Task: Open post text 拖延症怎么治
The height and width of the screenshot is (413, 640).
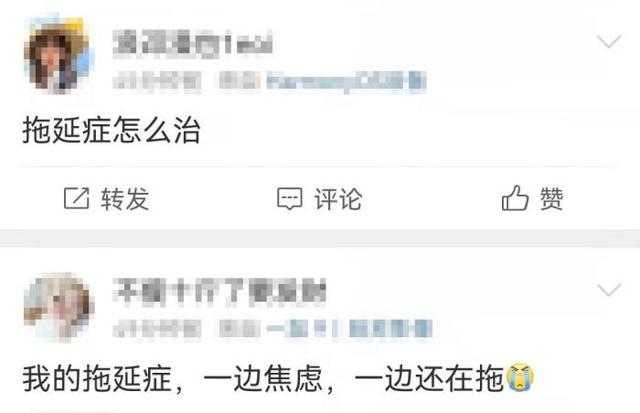Action: tap(111, 130)
